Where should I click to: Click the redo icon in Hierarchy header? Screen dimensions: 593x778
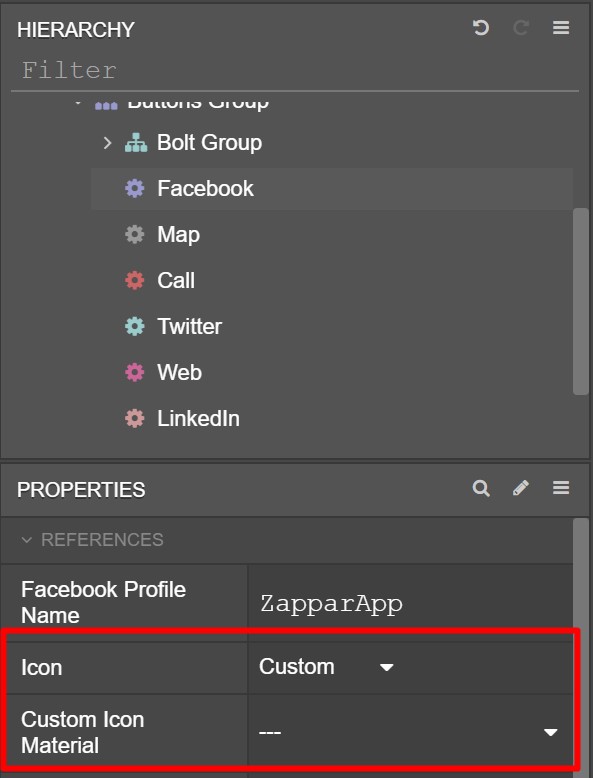[521, 28]
